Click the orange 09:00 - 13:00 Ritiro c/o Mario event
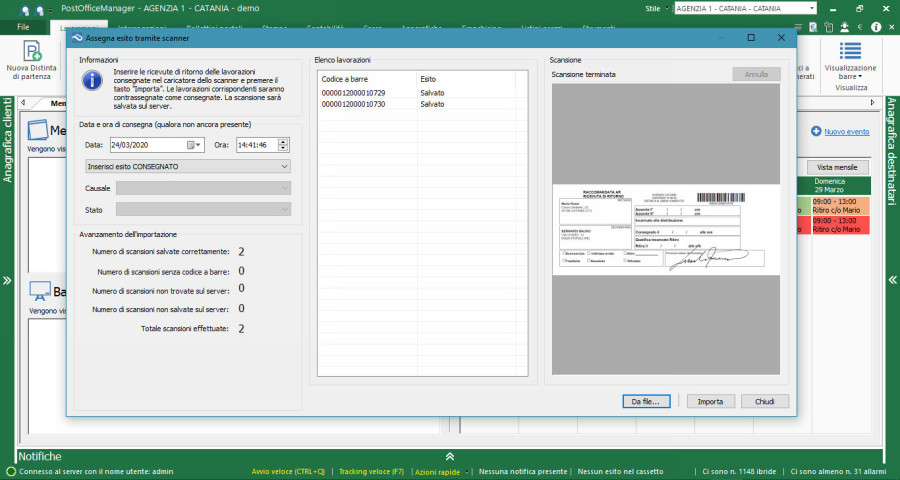 (841, 206)
